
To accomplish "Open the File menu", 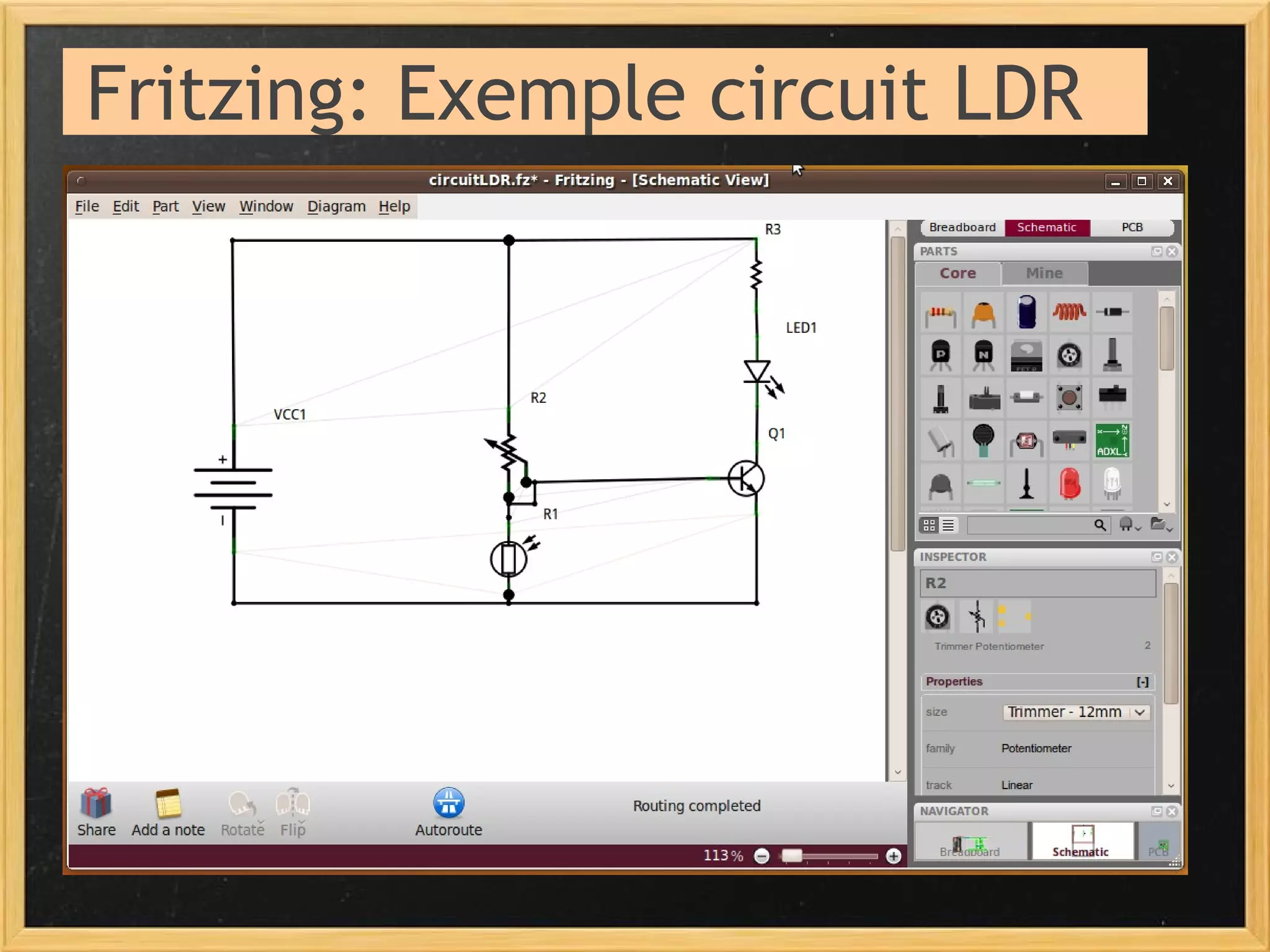I will tap(87, 206).
